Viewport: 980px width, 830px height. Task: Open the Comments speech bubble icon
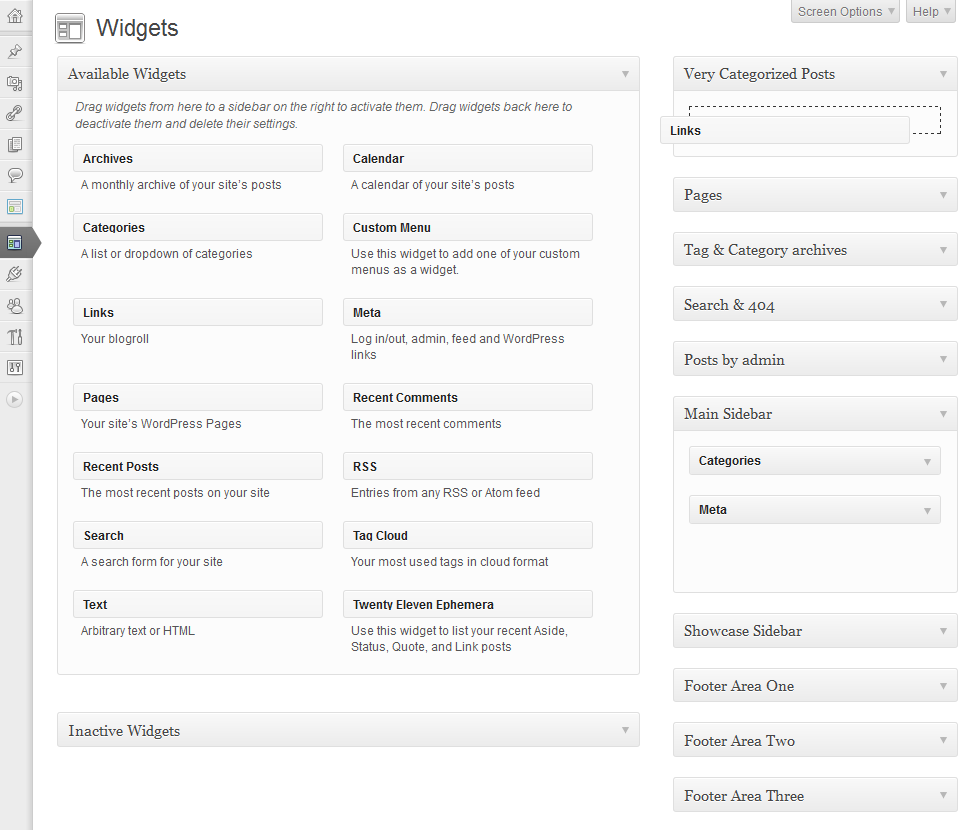15,175
